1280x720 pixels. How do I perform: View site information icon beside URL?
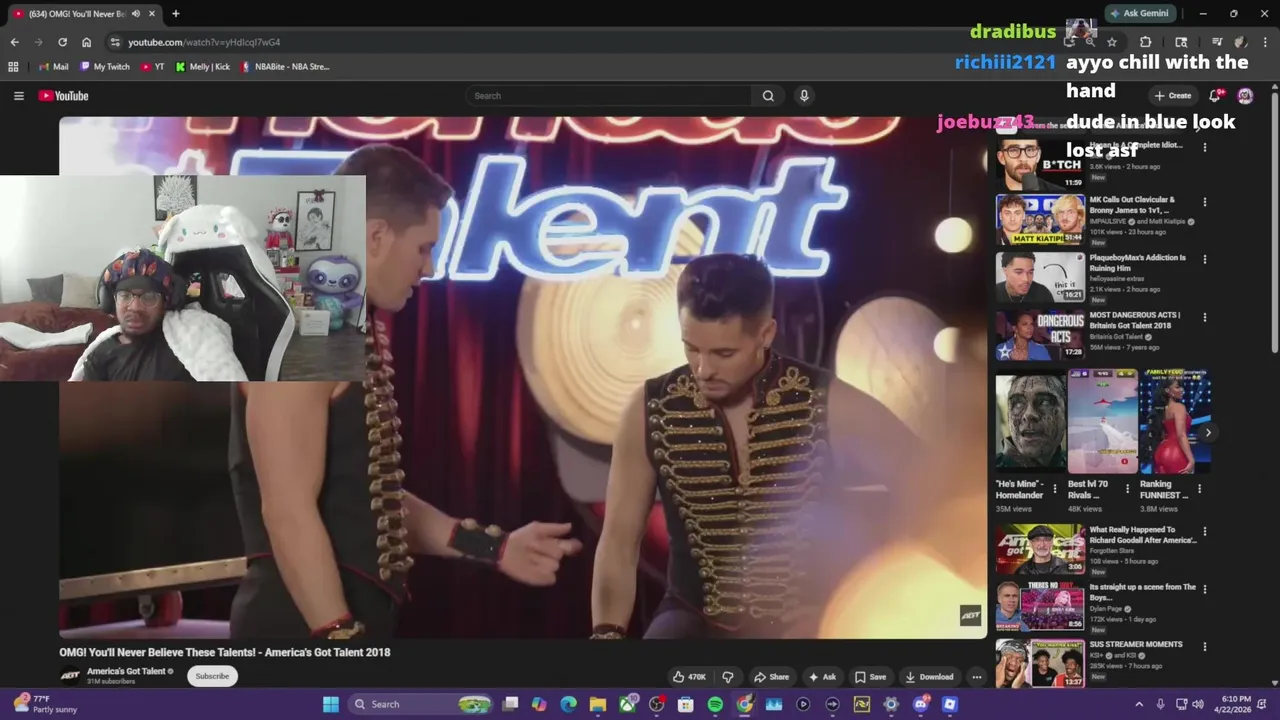pos(115,42)
